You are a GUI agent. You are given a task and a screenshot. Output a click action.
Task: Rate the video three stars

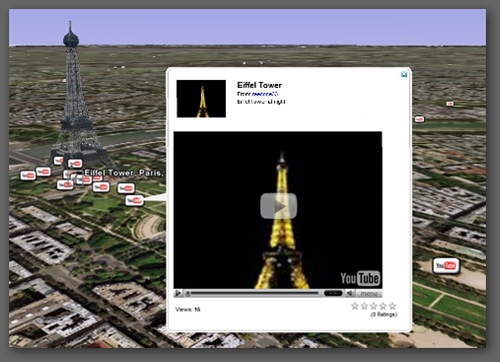pyautogui.click(x=374, y=306)
